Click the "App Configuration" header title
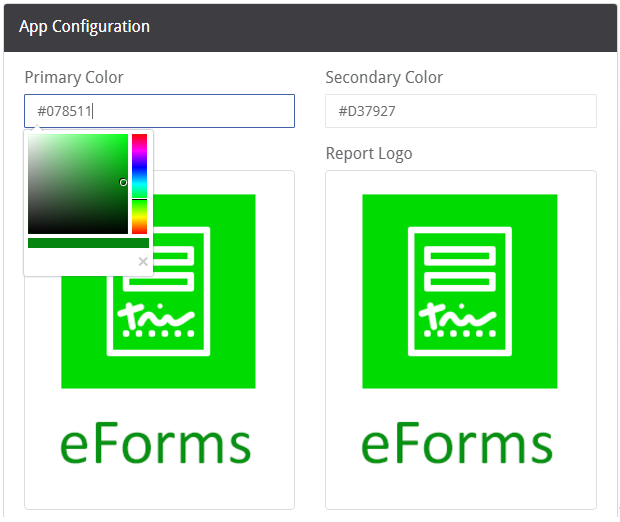The width and height of the screenshot is (620, 522). (x=85, y=26)
